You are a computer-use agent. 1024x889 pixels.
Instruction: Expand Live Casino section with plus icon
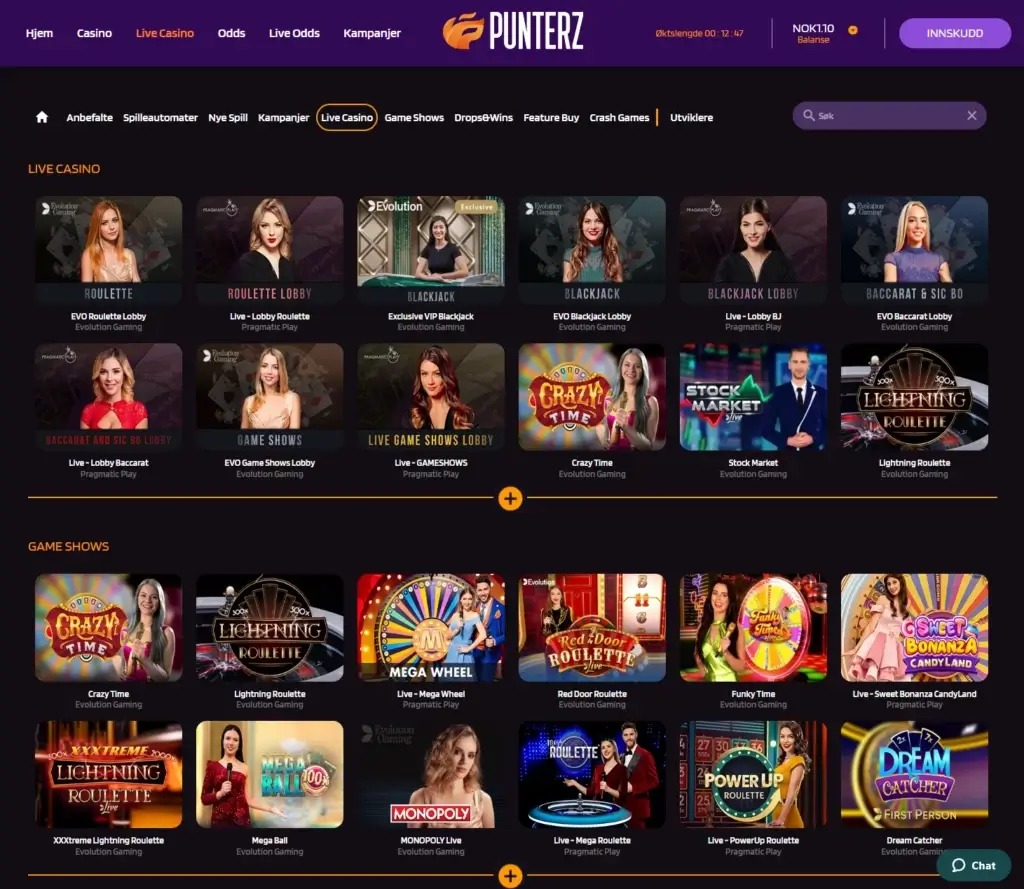tap(510, 498)
